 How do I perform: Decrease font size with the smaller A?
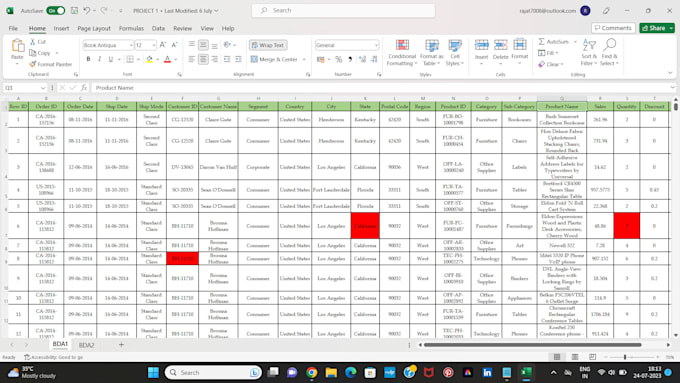pos(174,45)
